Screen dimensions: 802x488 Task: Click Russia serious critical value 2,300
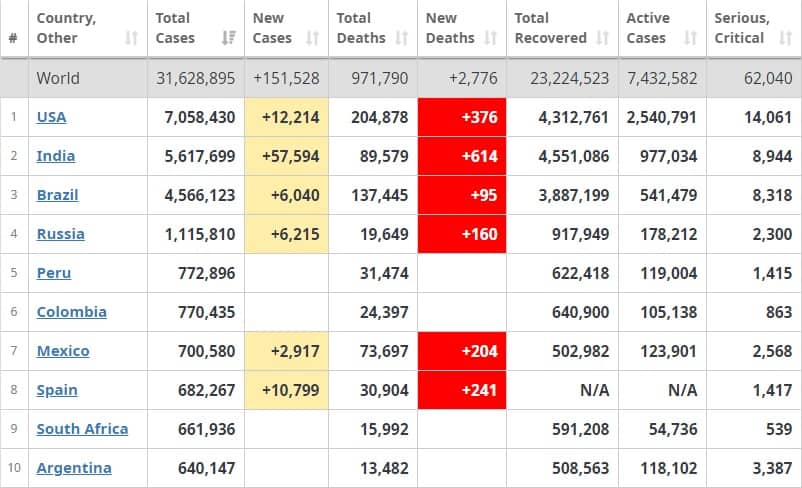point(772,234)
